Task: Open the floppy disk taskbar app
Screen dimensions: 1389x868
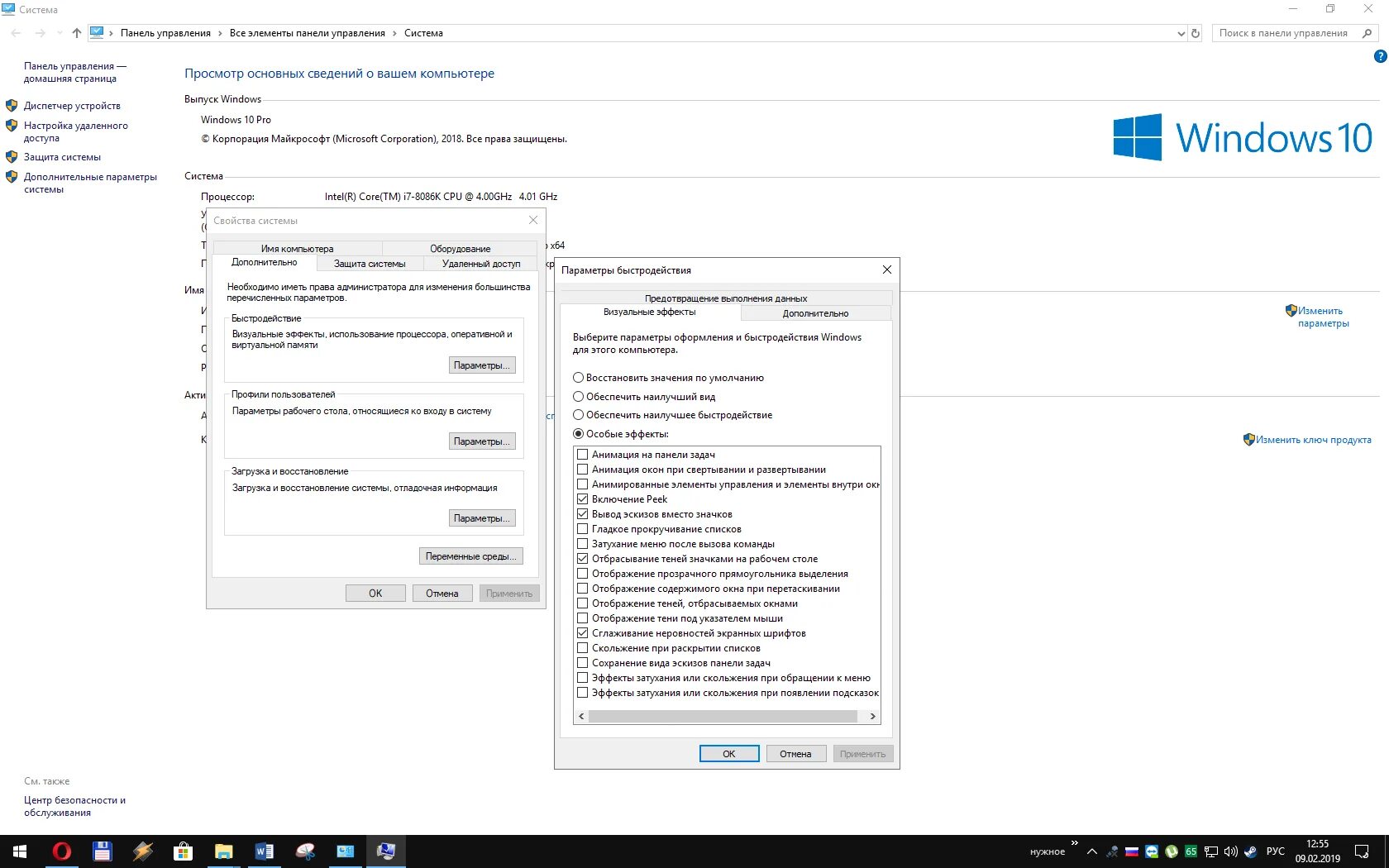Action: pyautogui.click(x=102, y=851)
